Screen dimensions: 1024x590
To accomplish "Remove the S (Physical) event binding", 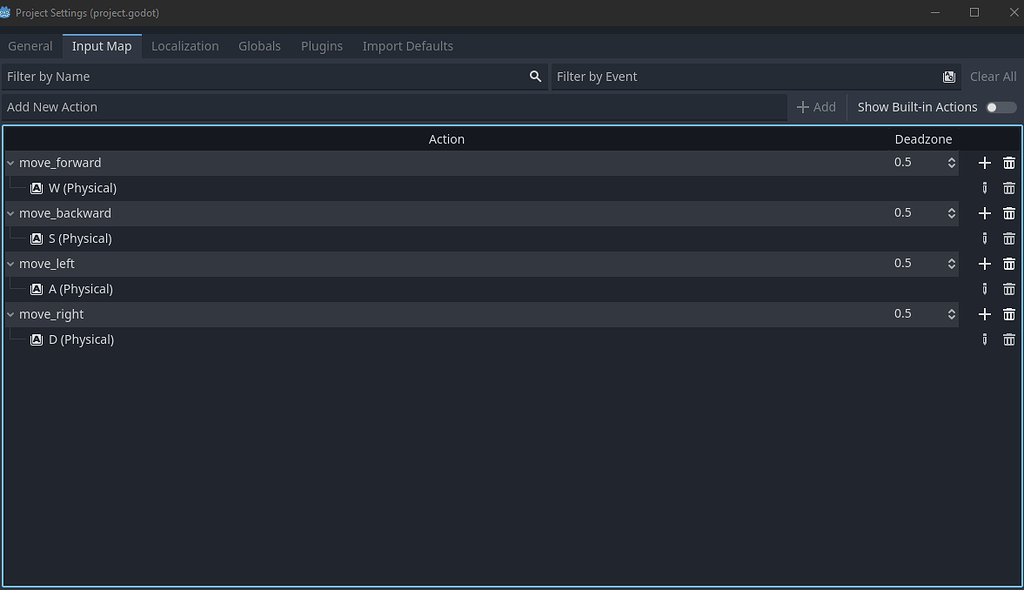I will pyautogui.click(x=1009, y=238).
